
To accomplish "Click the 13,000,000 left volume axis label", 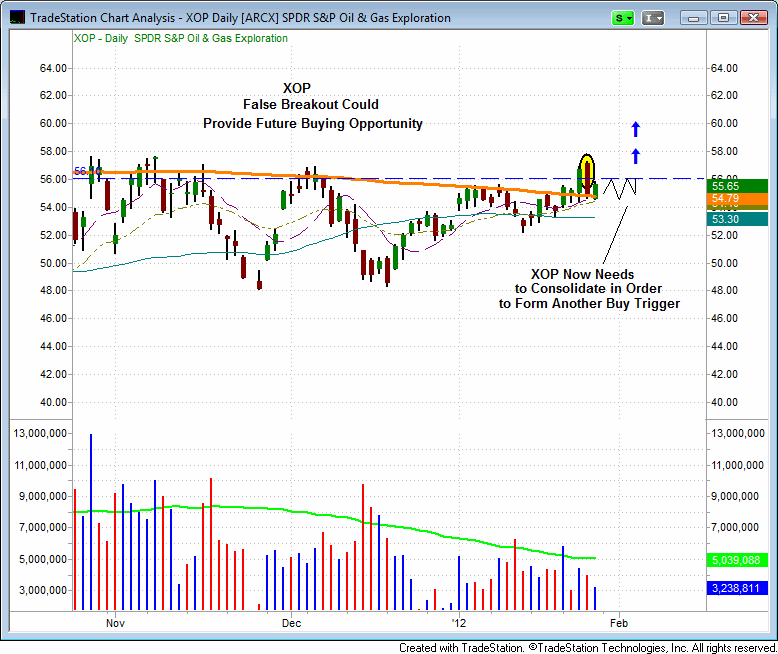I will [40, 434].
